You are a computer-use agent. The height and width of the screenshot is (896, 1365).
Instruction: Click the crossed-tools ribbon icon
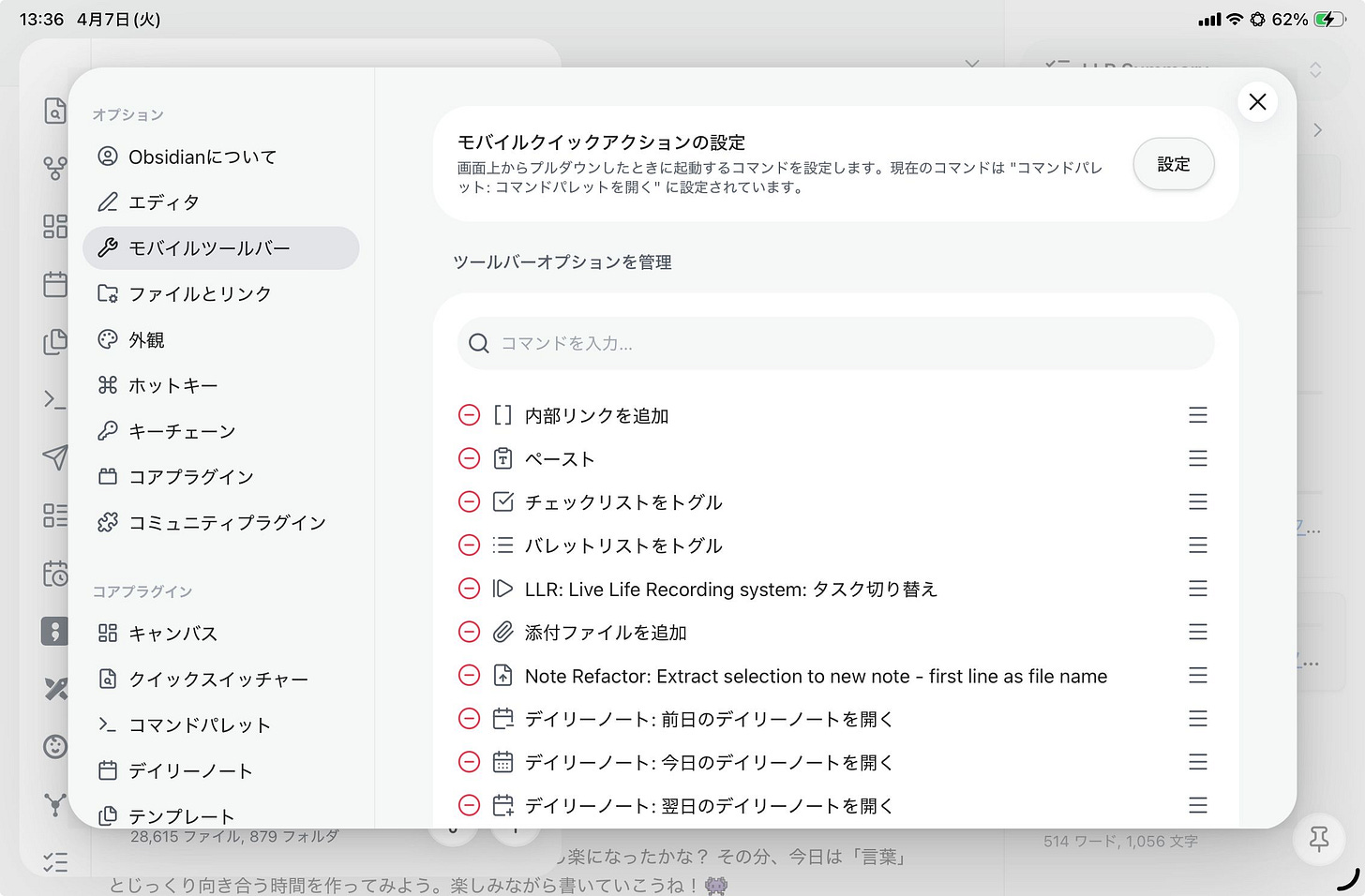tap(53, 689)
